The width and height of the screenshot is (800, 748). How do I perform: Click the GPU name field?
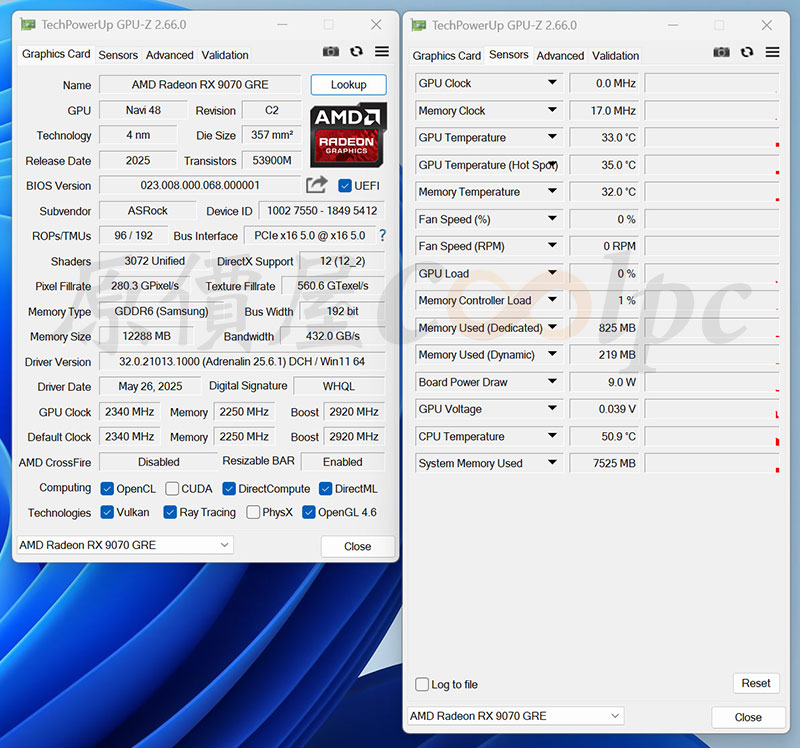[x=200, y=85]
